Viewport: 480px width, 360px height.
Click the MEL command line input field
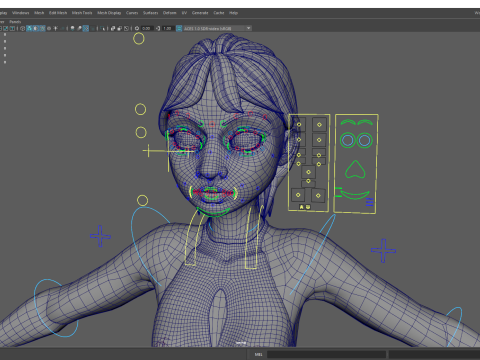[326, 354]
